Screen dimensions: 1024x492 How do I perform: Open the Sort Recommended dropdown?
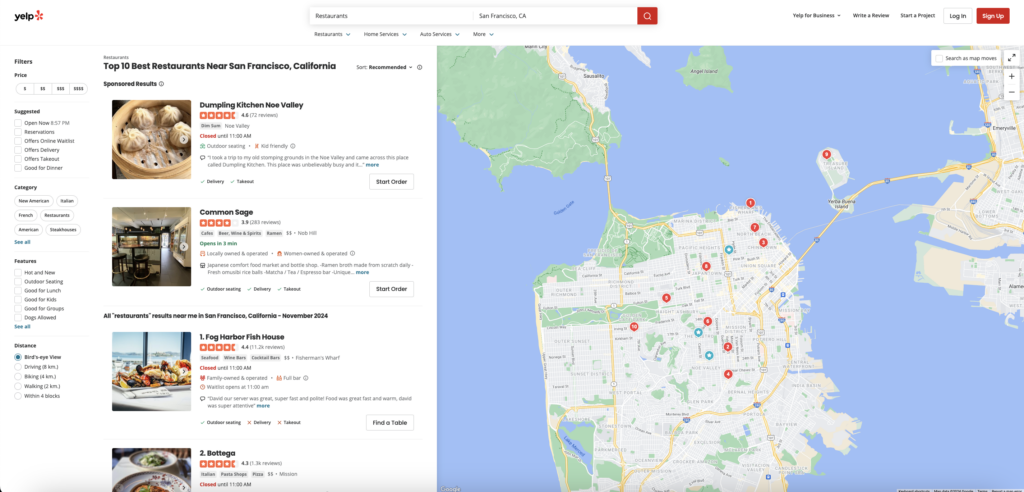coord(390,67)
